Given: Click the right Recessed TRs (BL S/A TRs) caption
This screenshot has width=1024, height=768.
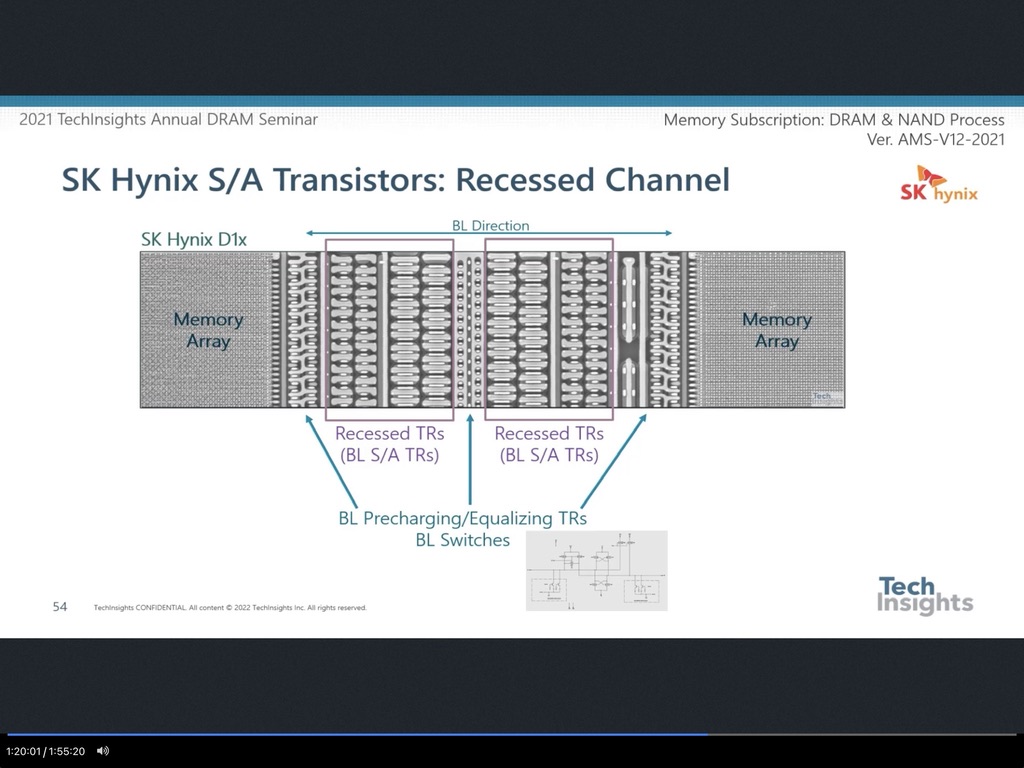Looking at the screenshot, I should point(549,444).
